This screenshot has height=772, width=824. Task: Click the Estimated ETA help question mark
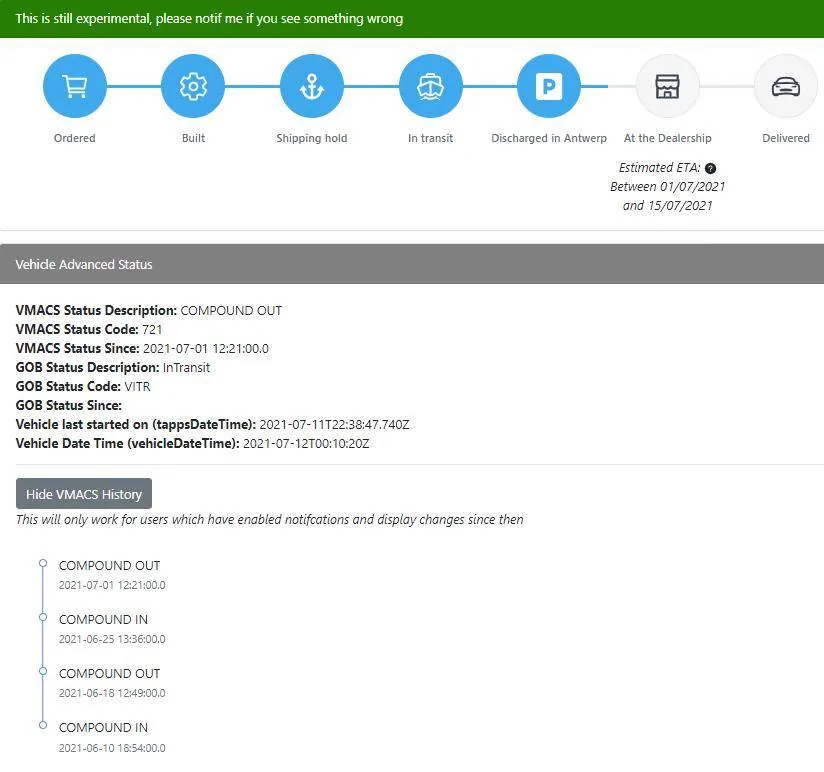710,168
